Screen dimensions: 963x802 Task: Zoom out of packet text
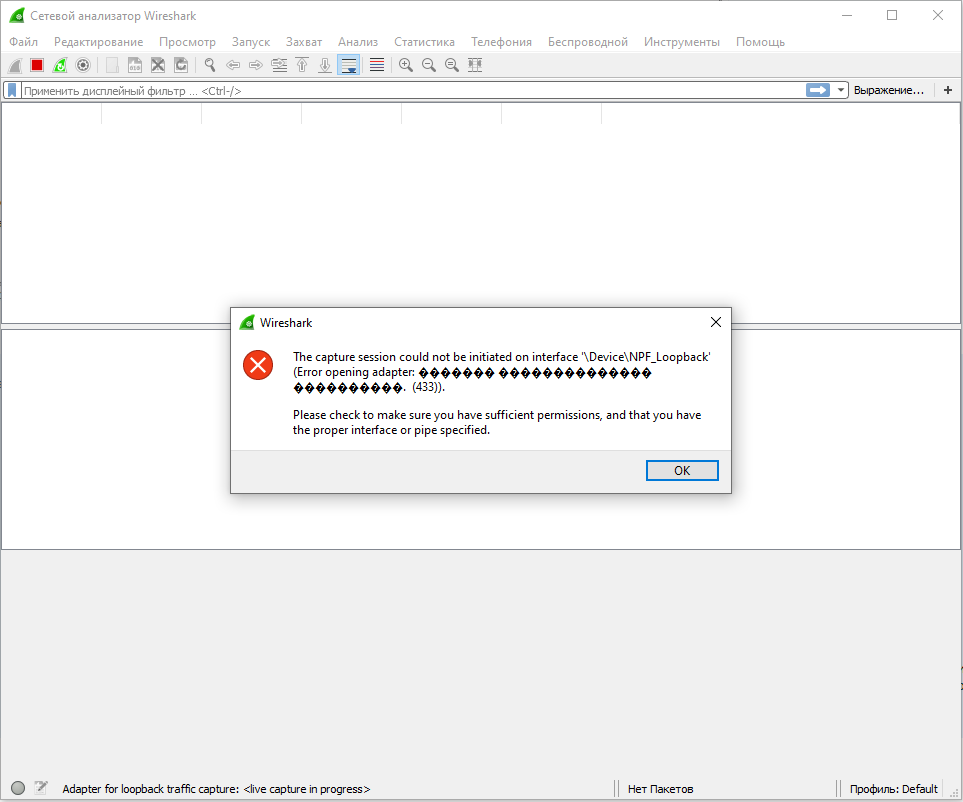(x=429, y=65)
